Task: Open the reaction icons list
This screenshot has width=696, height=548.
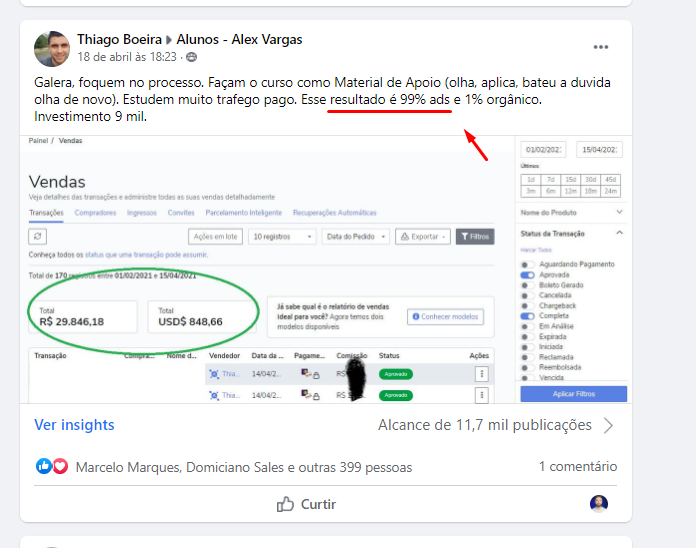Action: coord(52,466)
